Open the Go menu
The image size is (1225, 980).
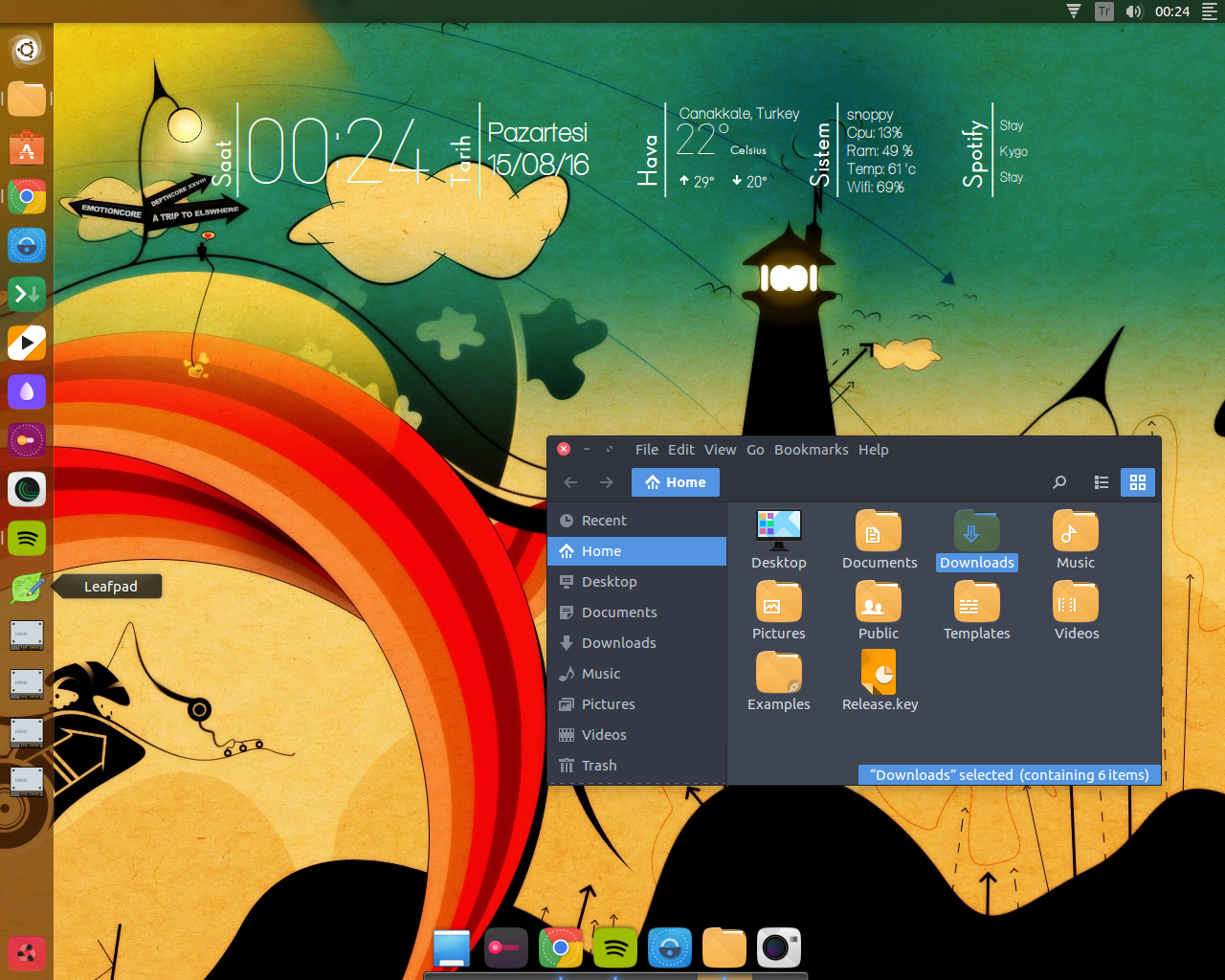(755, 450)
